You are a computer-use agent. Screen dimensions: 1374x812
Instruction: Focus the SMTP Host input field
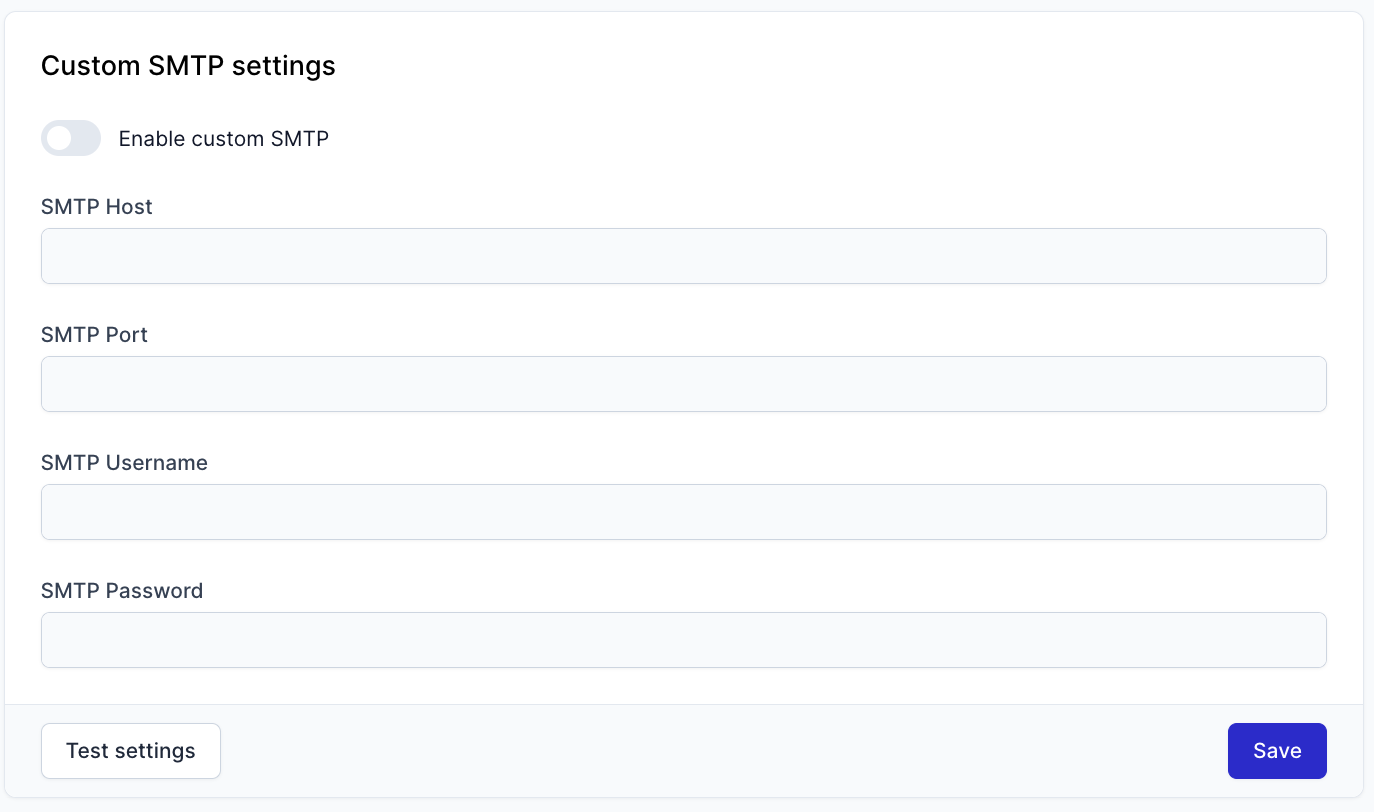[x=684, y=256]
